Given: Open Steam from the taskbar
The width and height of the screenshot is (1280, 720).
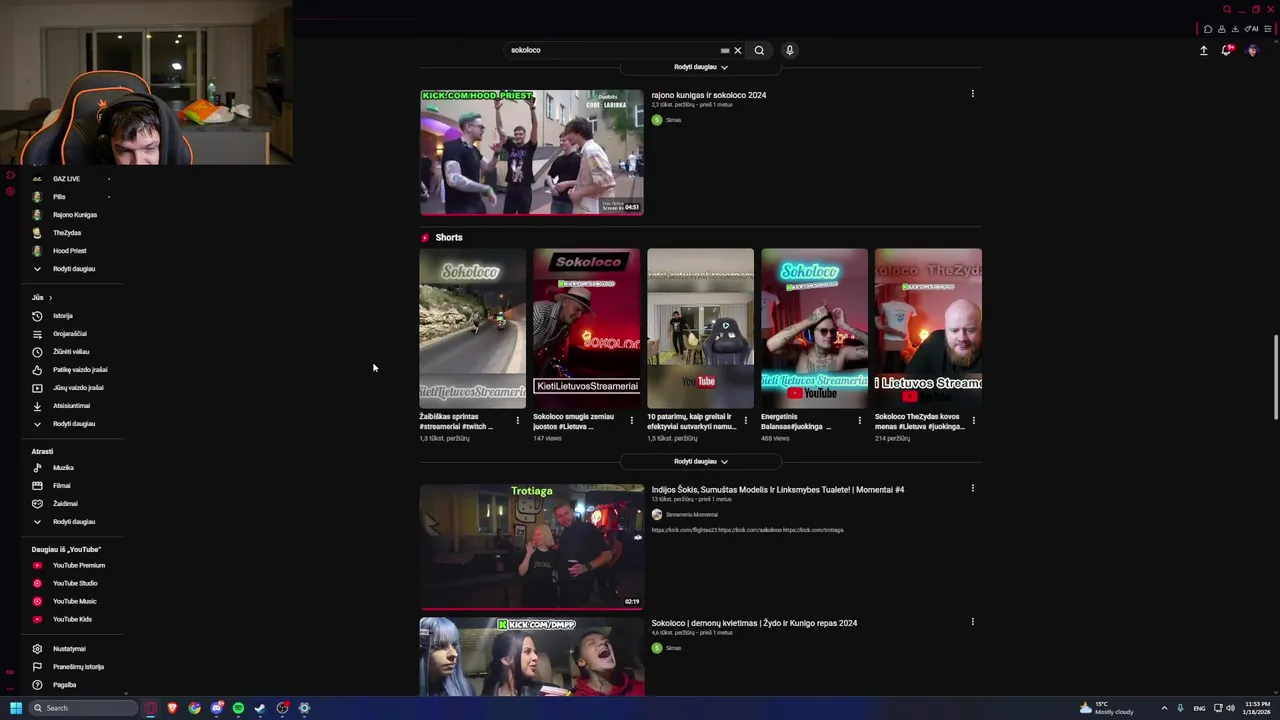Looking at the screenshot, I should pos(260,708).
